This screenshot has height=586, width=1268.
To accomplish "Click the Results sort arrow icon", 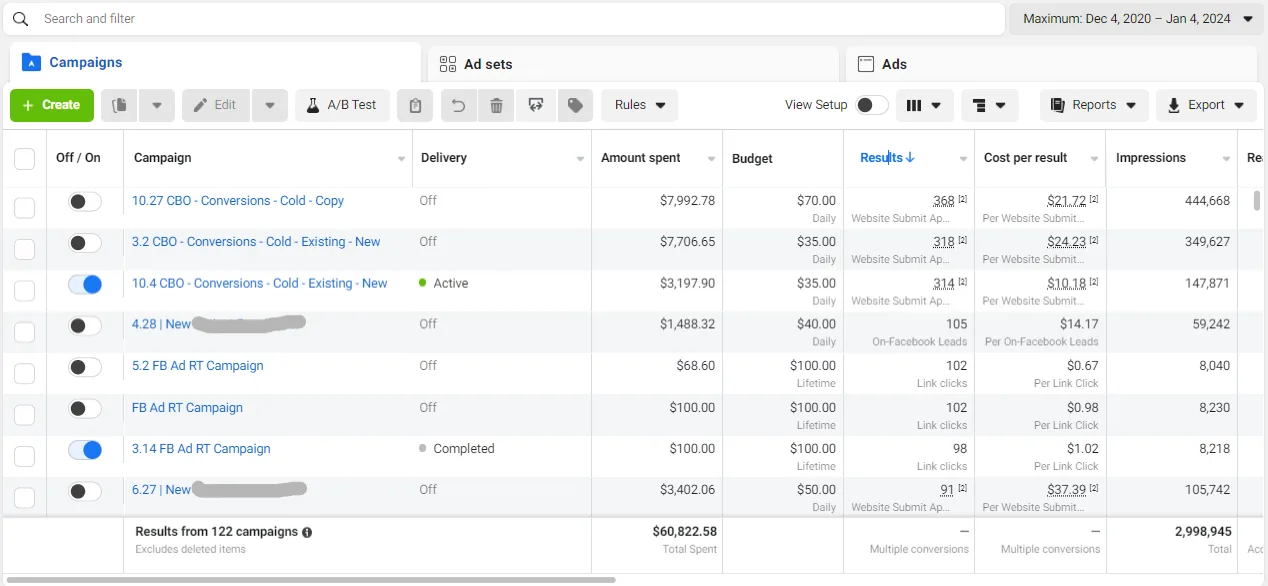I will click(x=910, y=158).
